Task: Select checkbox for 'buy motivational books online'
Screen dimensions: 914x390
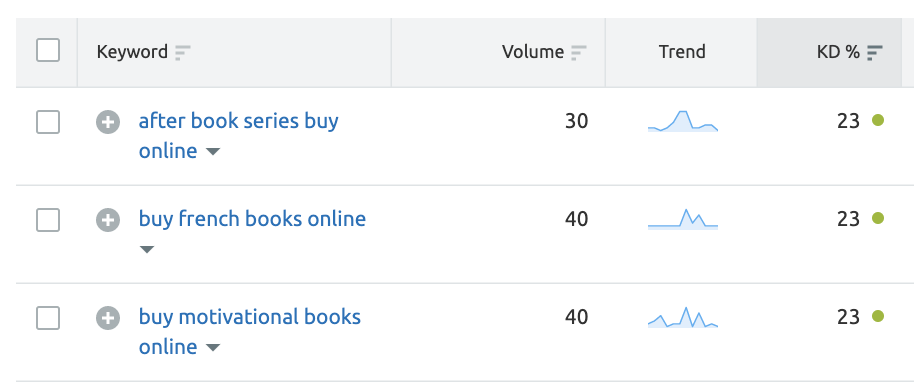Action: (48, 318)
